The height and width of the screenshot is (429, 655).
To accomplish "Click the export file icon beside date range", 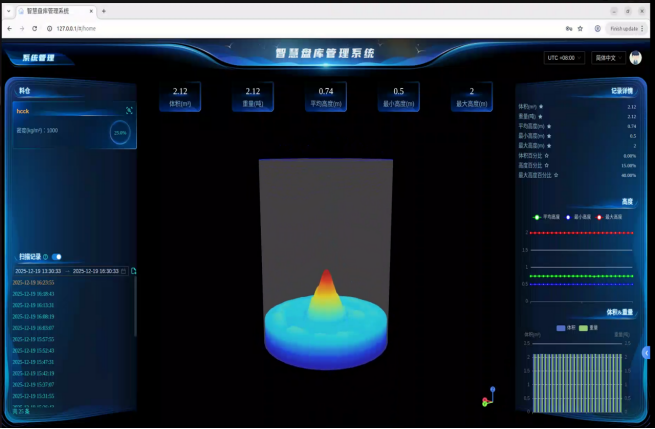I will pyautogui.click(x=134, y=271).
